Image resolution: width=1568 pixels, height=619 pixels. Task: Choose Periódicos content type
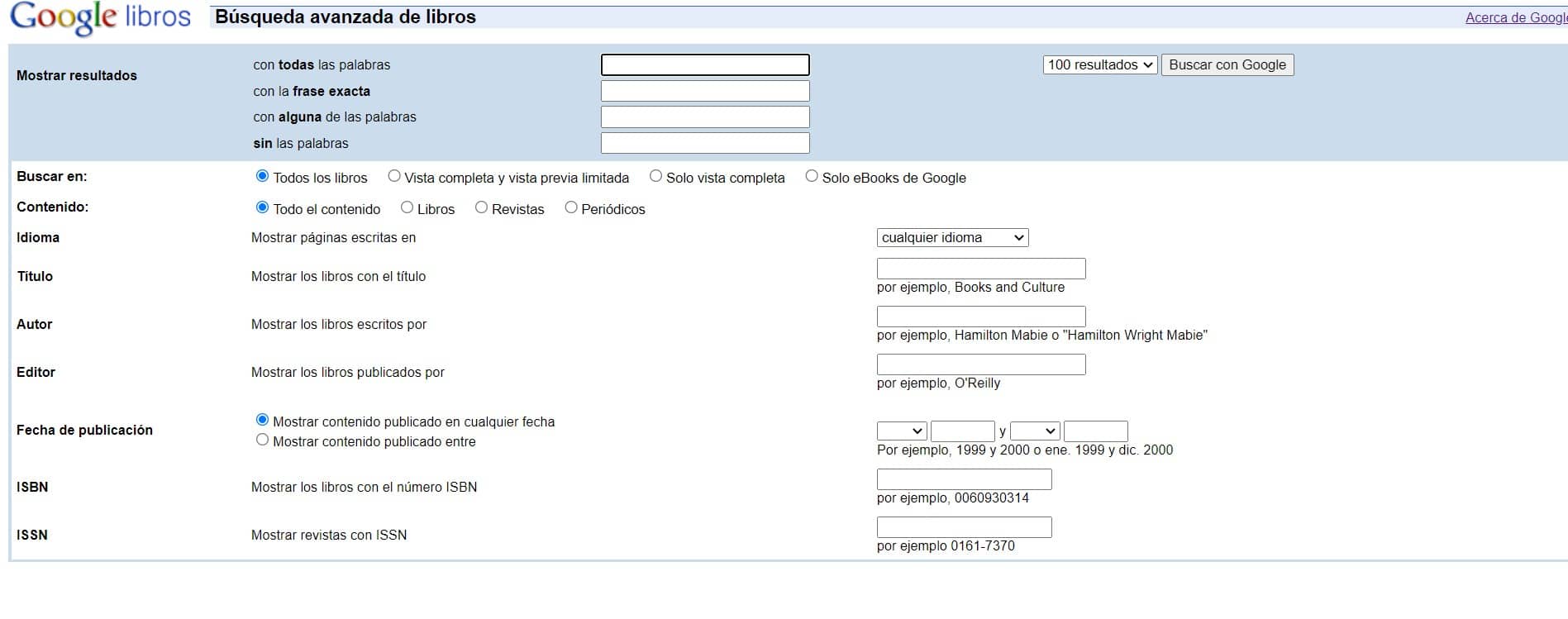pyautogui.click(x=571, y=207)
